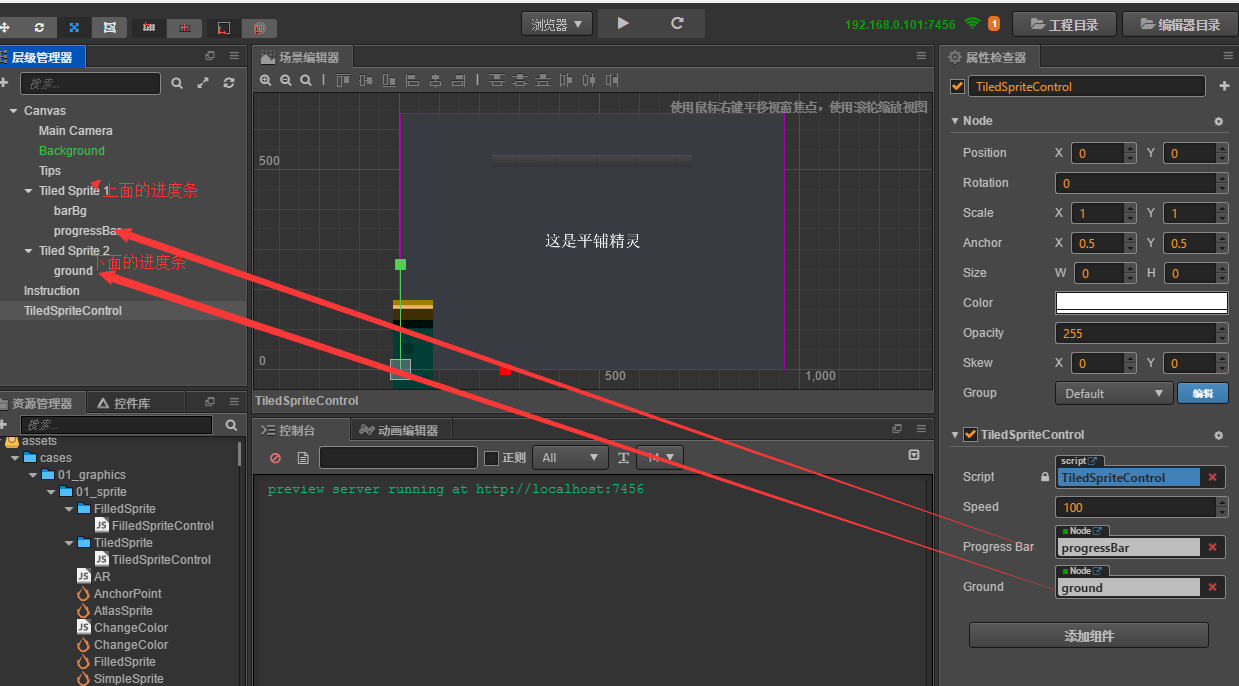Viewport: 1239px width, 686px height.
Task: Click the plus icon beside node name
Action: (x=1224, y=87)
